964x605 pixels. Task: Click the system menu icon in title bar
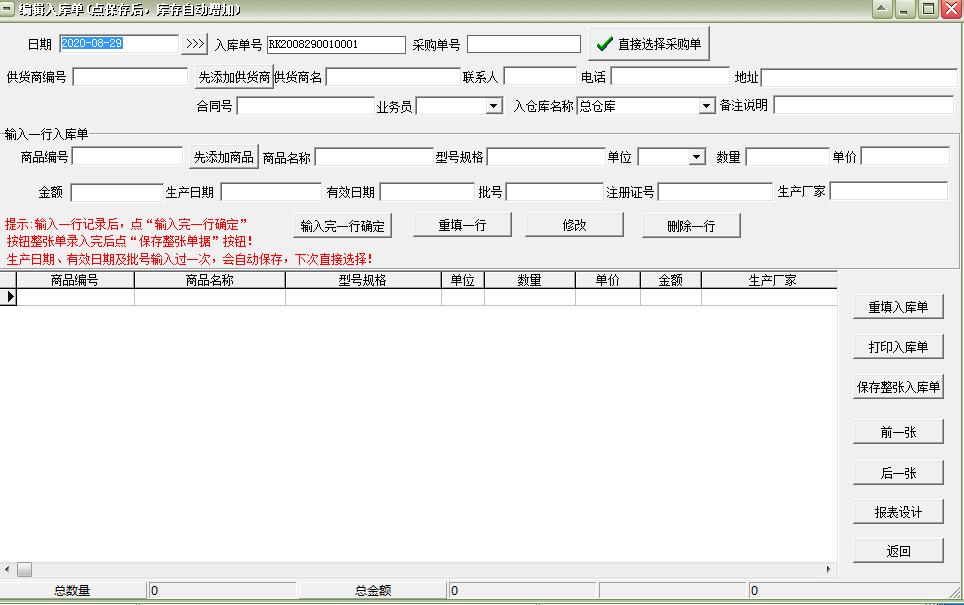click(7, 9)
